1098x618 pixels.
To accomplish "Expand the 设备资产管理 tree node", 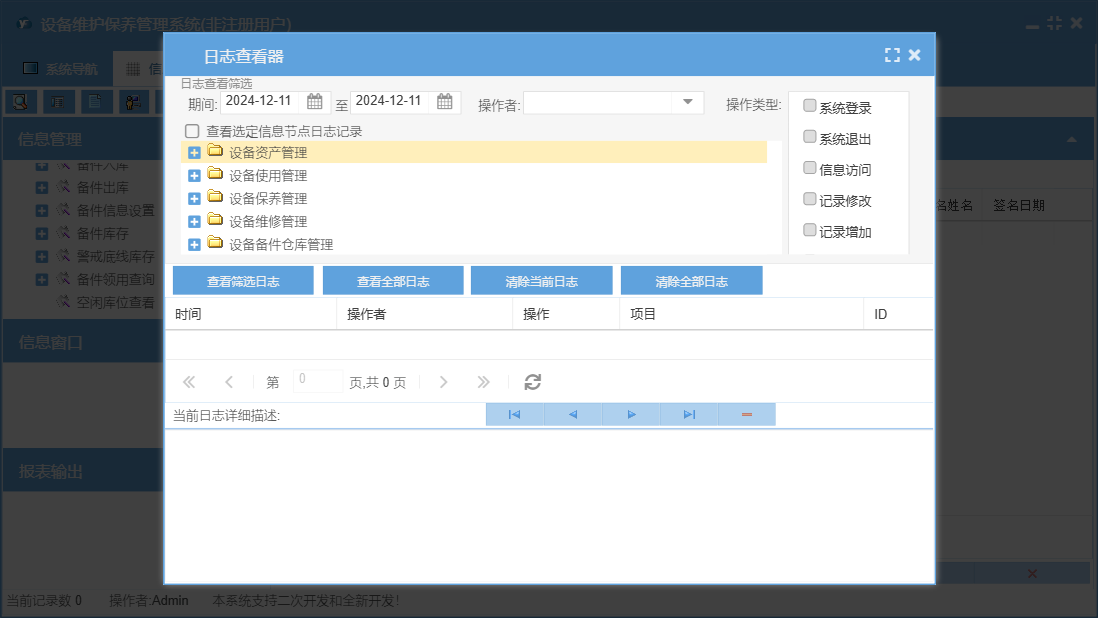I will [194, 153].
